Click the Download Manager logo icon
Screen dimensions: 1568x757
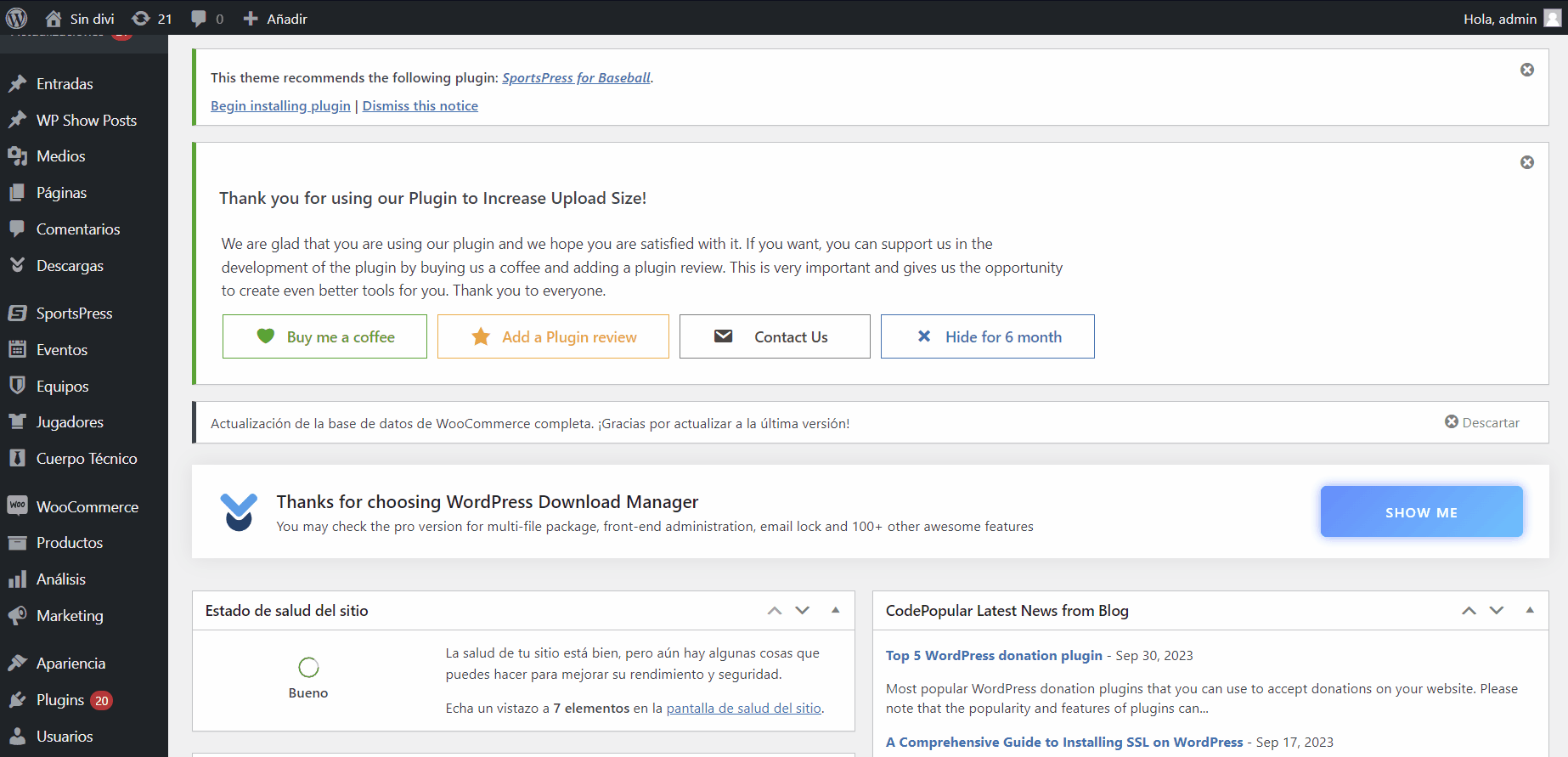tap(239, 511)
